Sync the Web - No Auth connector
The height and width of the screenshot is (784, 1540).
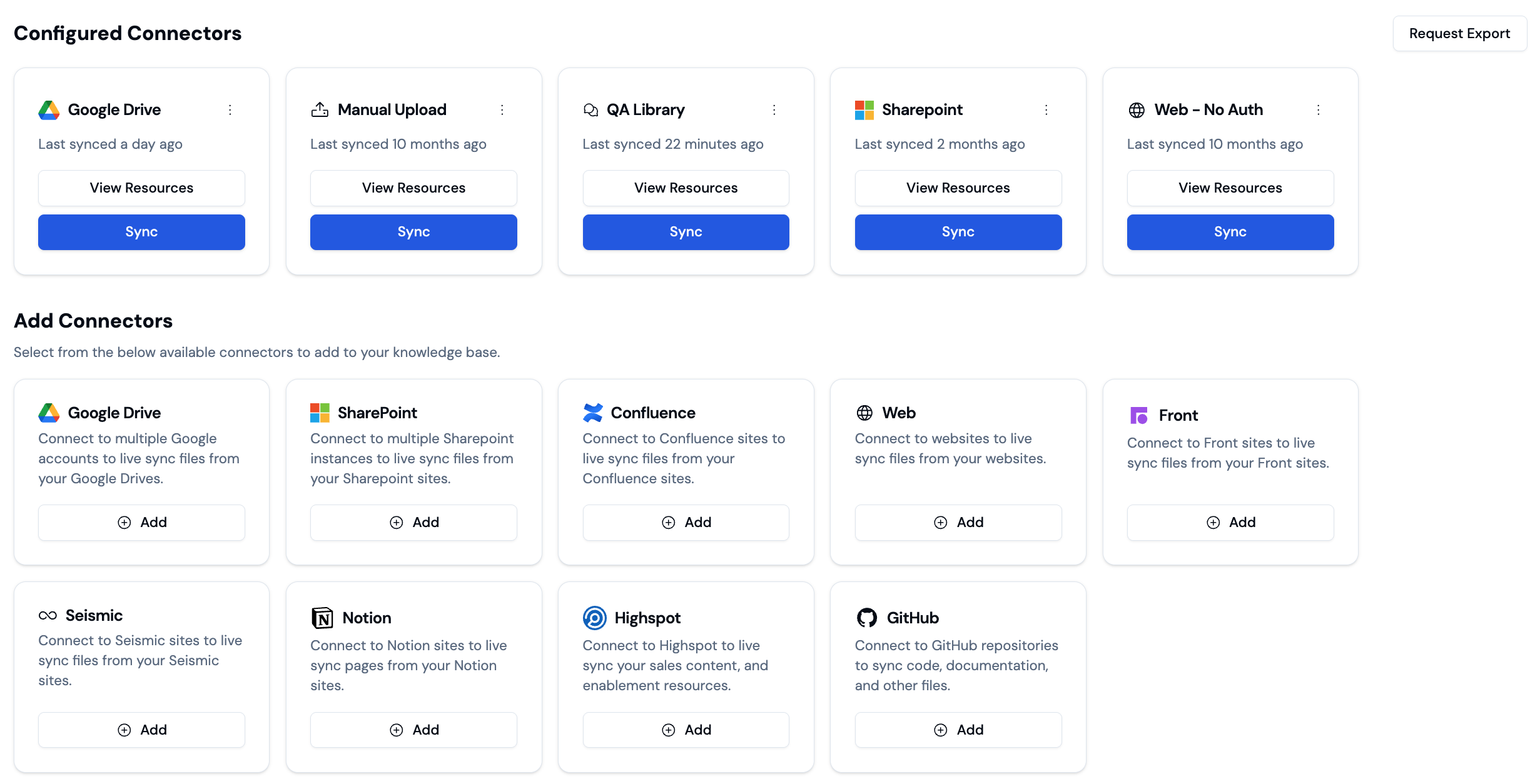pos(1230,232)
